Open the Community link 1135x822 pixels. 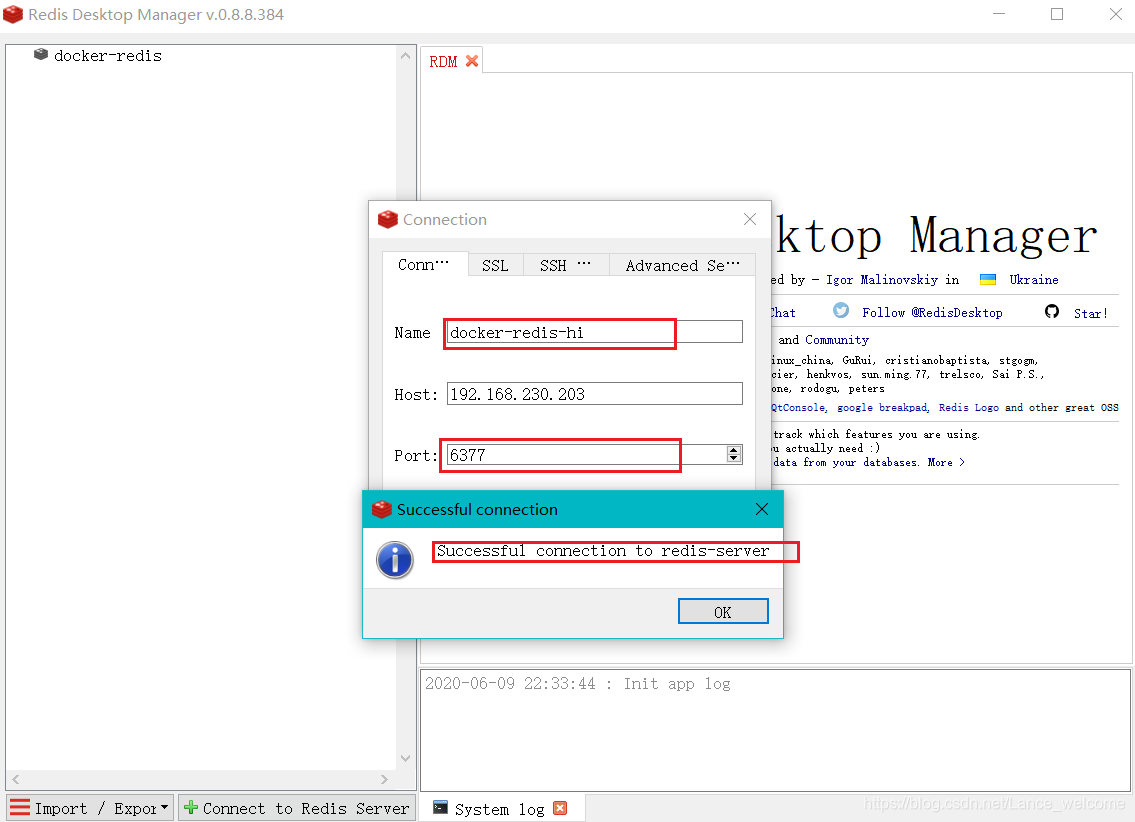click(x=837, y=340)
